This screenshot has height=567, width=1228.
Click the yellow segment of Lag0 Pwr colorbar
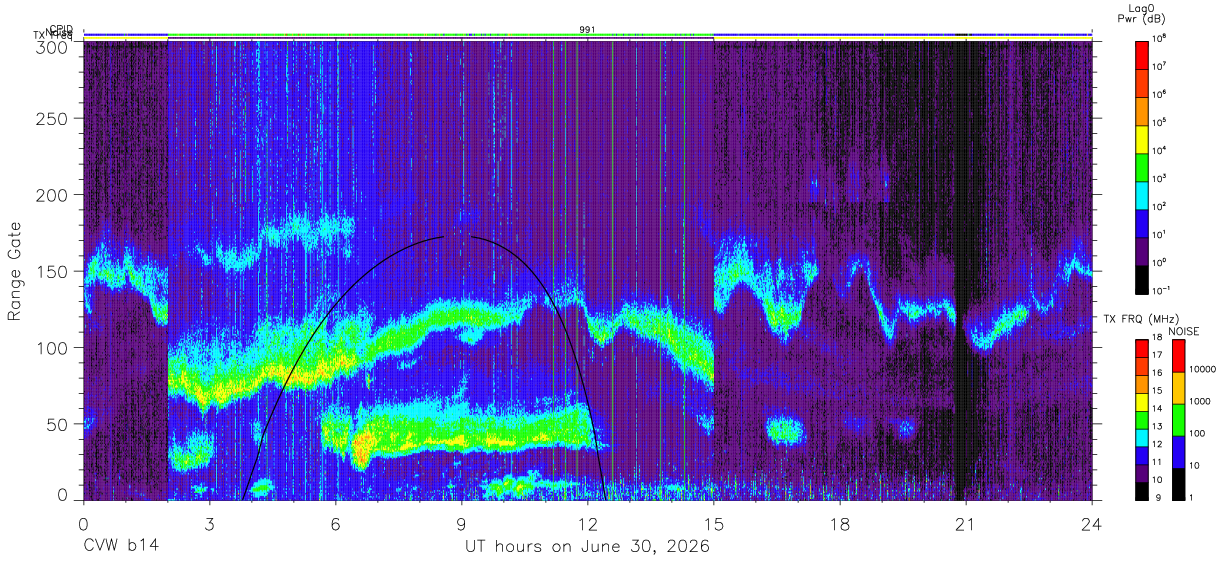[x=1142, y=138]
